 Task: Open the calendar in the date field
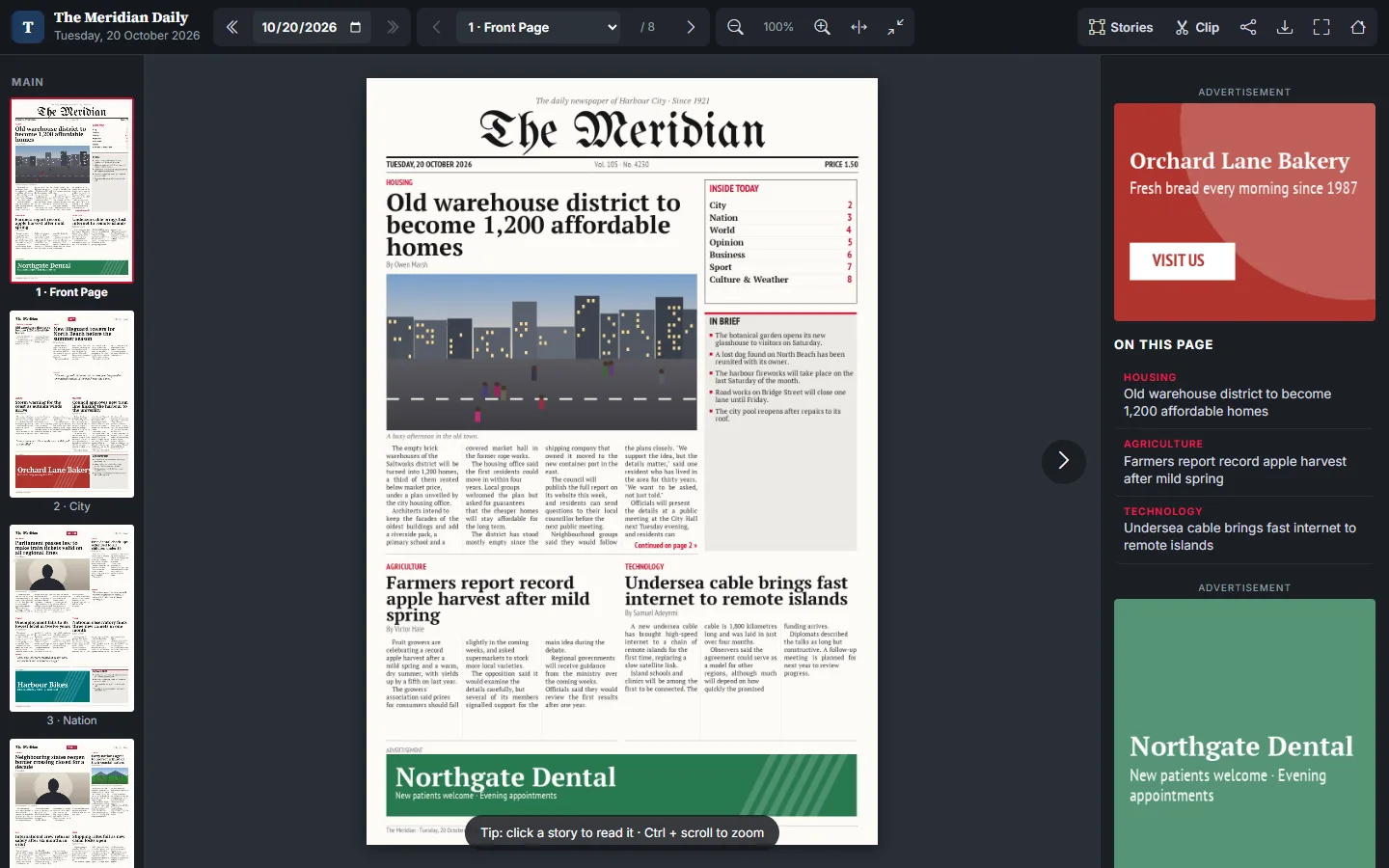pos(355,27)
